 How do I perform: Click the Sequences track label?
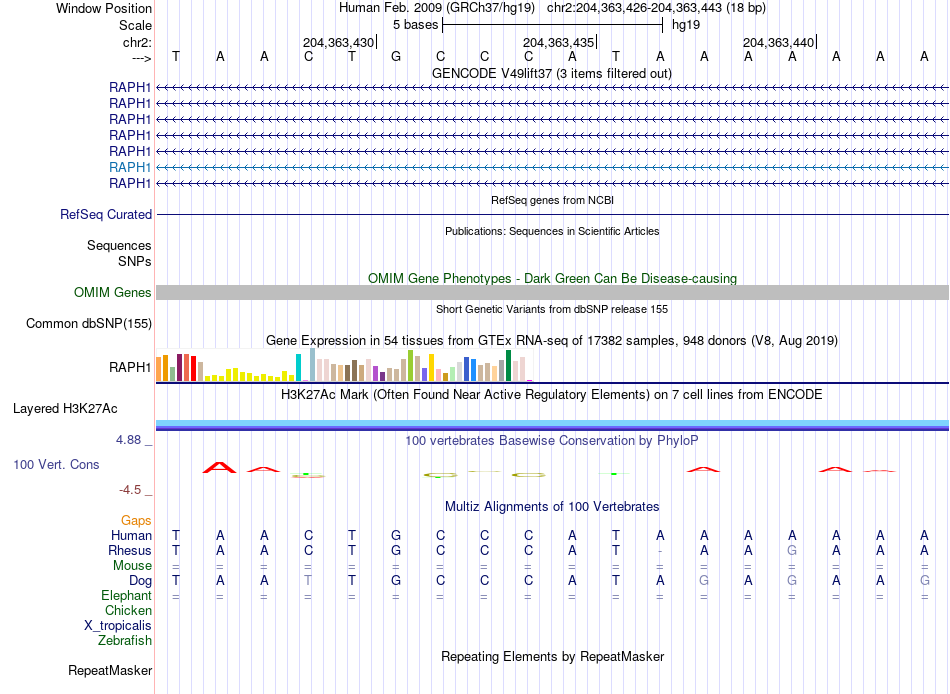[119, 245]
